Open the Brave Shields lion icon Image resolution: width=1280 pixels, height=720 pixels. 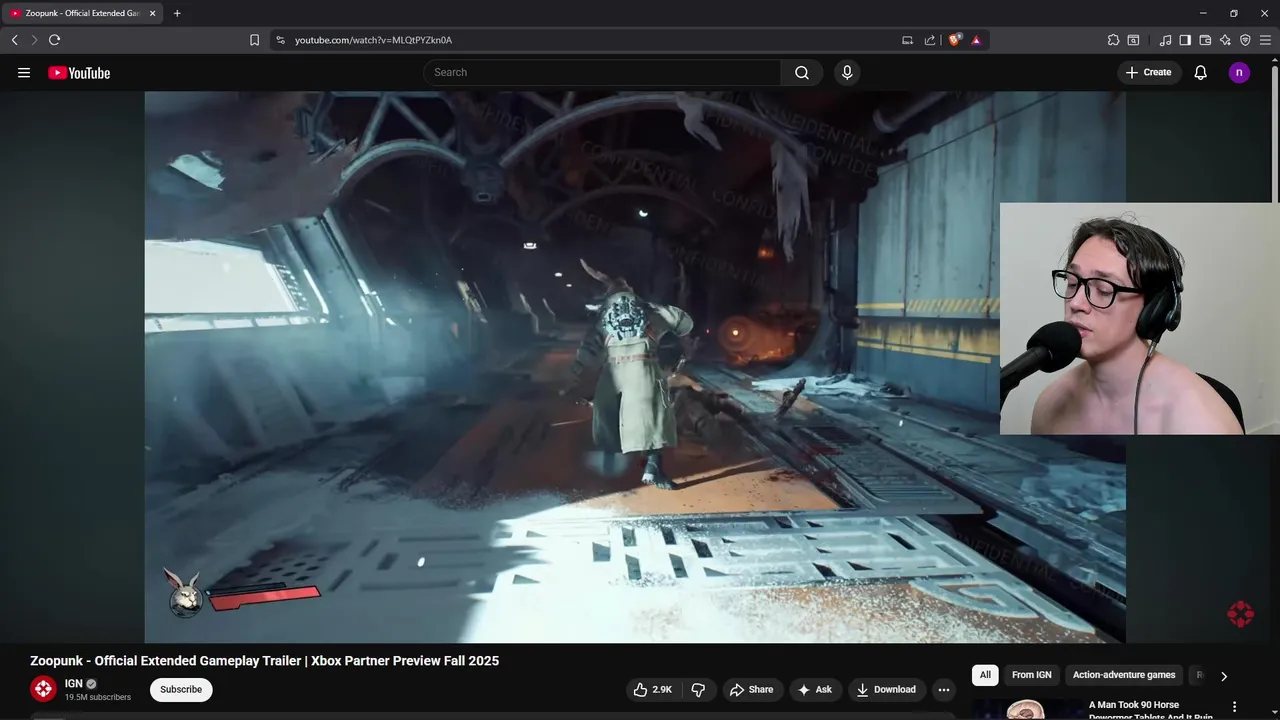tap(955, 40)
